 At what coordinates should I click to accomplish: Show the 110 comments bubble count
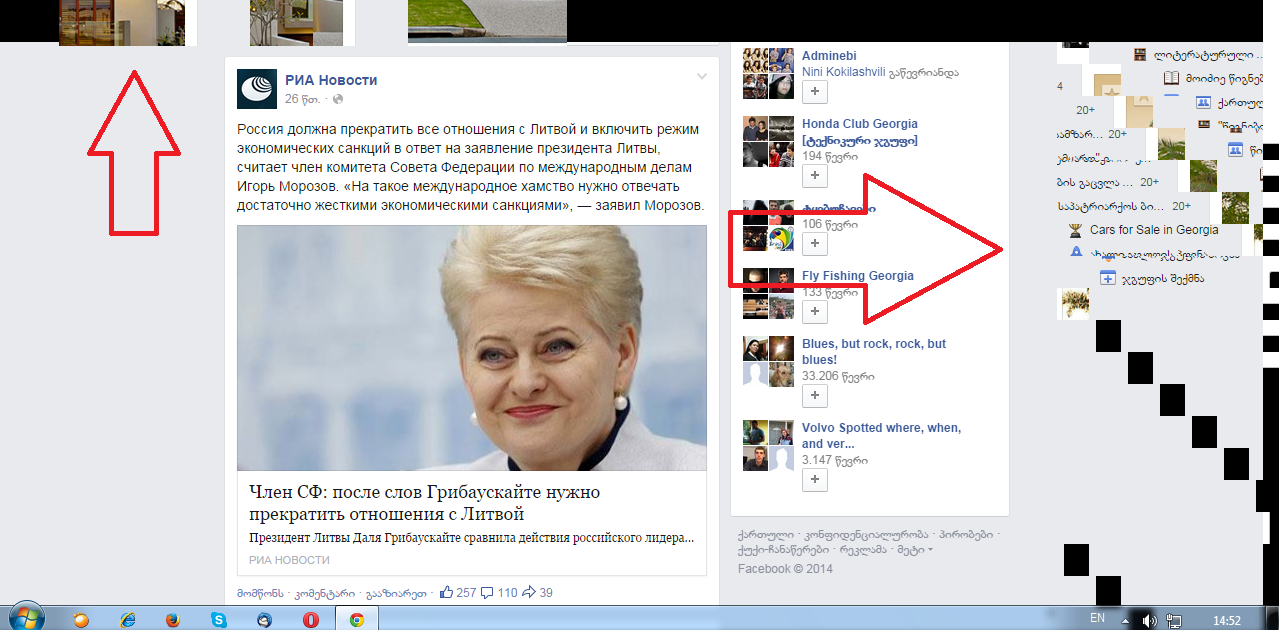[x=500, y=592]
